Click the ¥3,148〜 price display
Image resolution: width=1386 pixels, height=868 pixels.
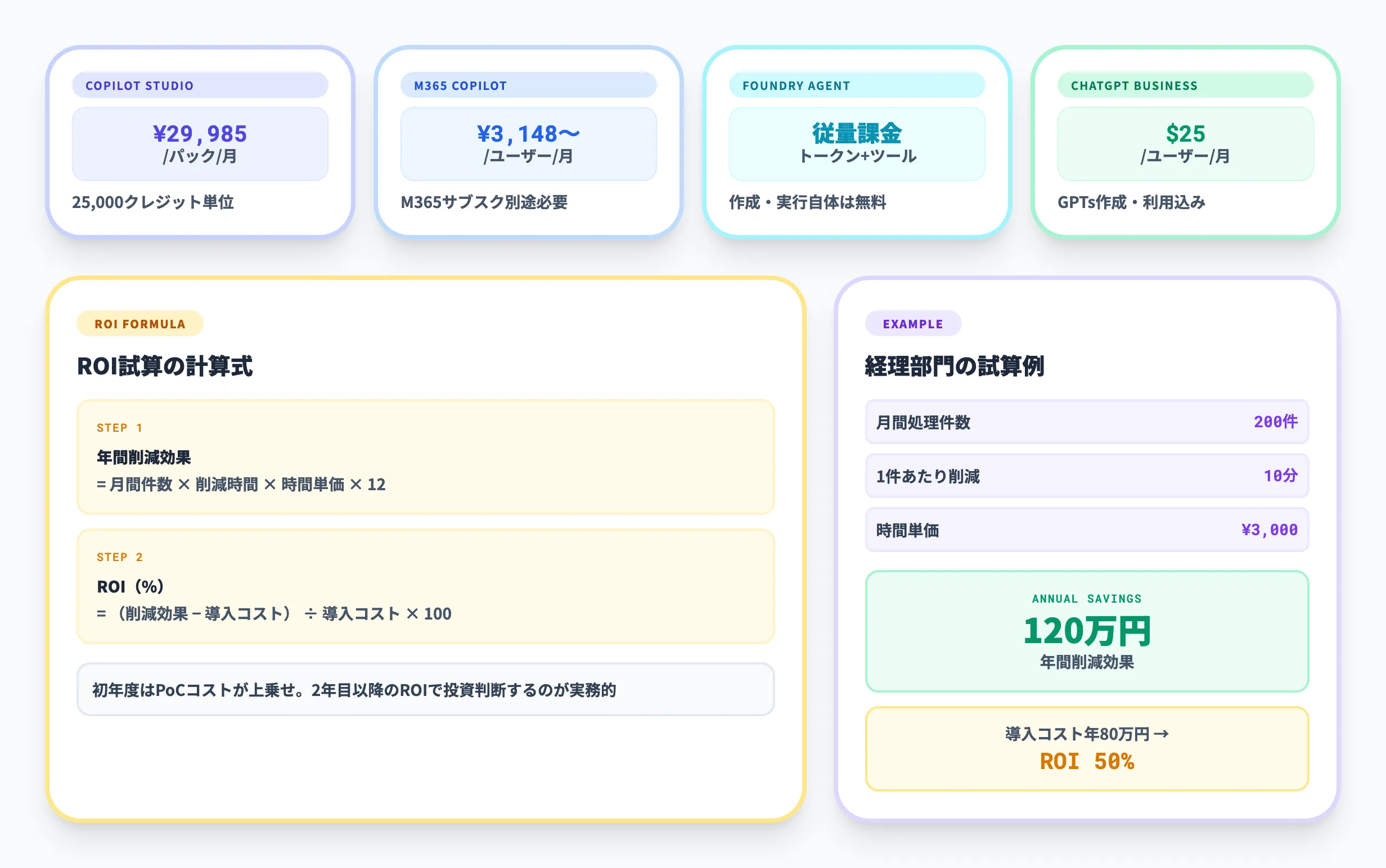point(528,142)
